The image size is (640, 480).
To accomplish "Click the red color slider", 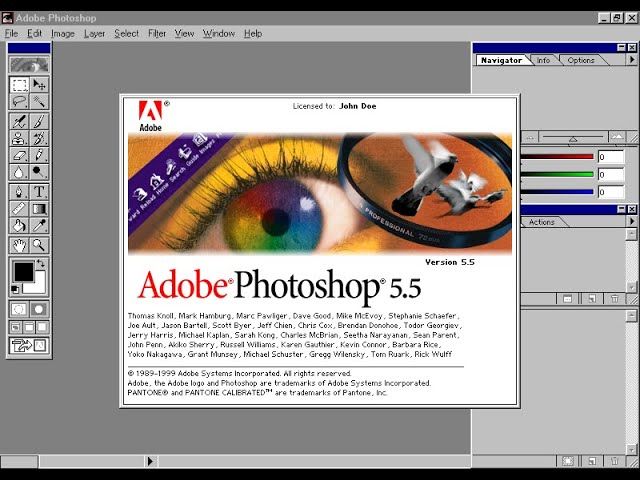I will pos(558,156).
